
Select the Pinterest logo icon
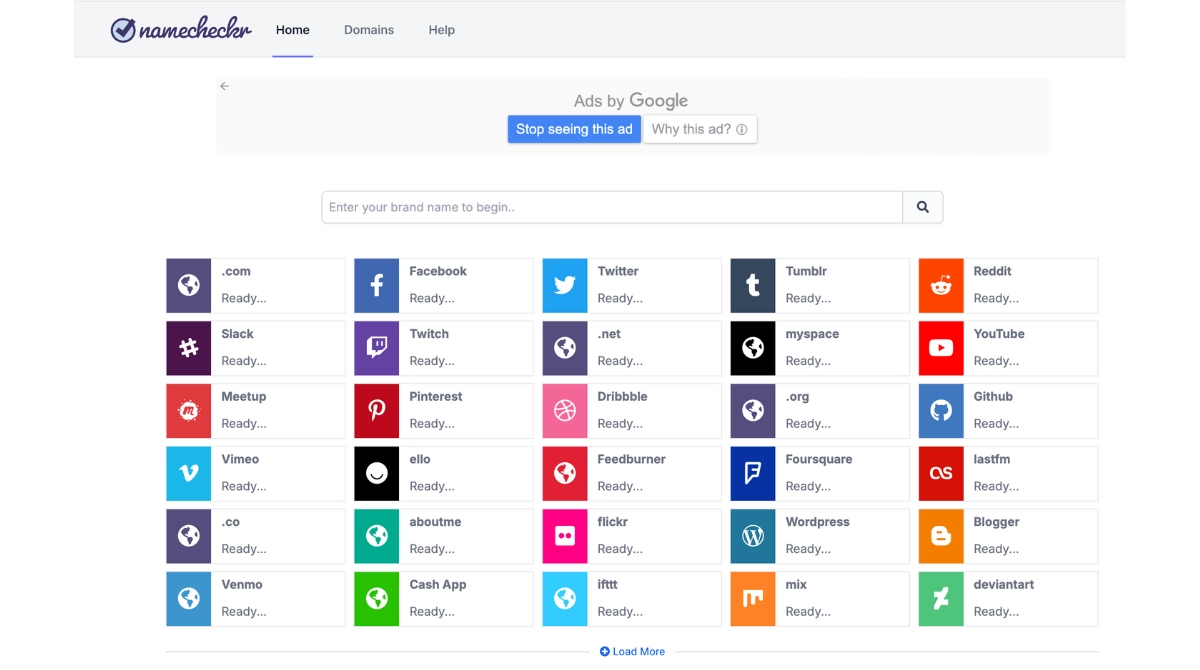377,411
